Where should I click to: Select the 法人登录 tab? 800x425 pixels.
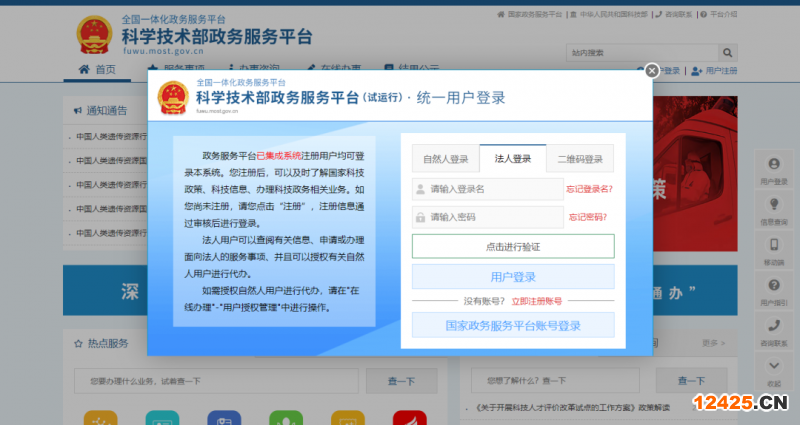(x=513, y=159)
